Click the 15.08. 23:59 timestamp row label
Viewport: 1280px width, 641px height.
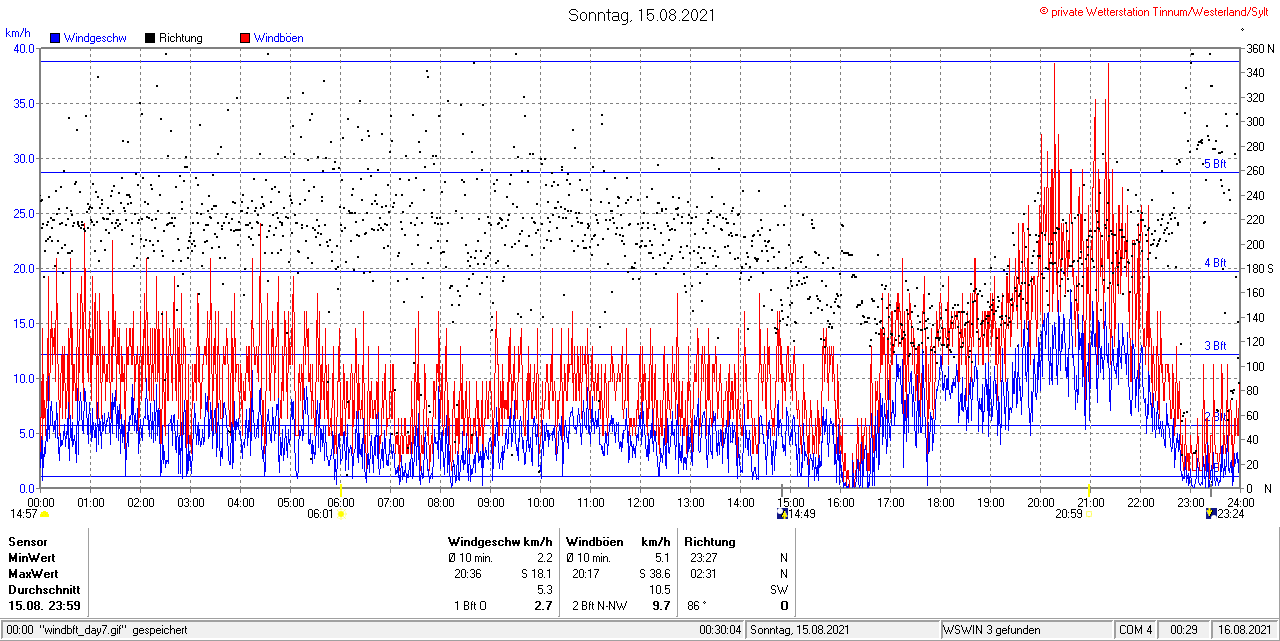click(x=45, y=606)
